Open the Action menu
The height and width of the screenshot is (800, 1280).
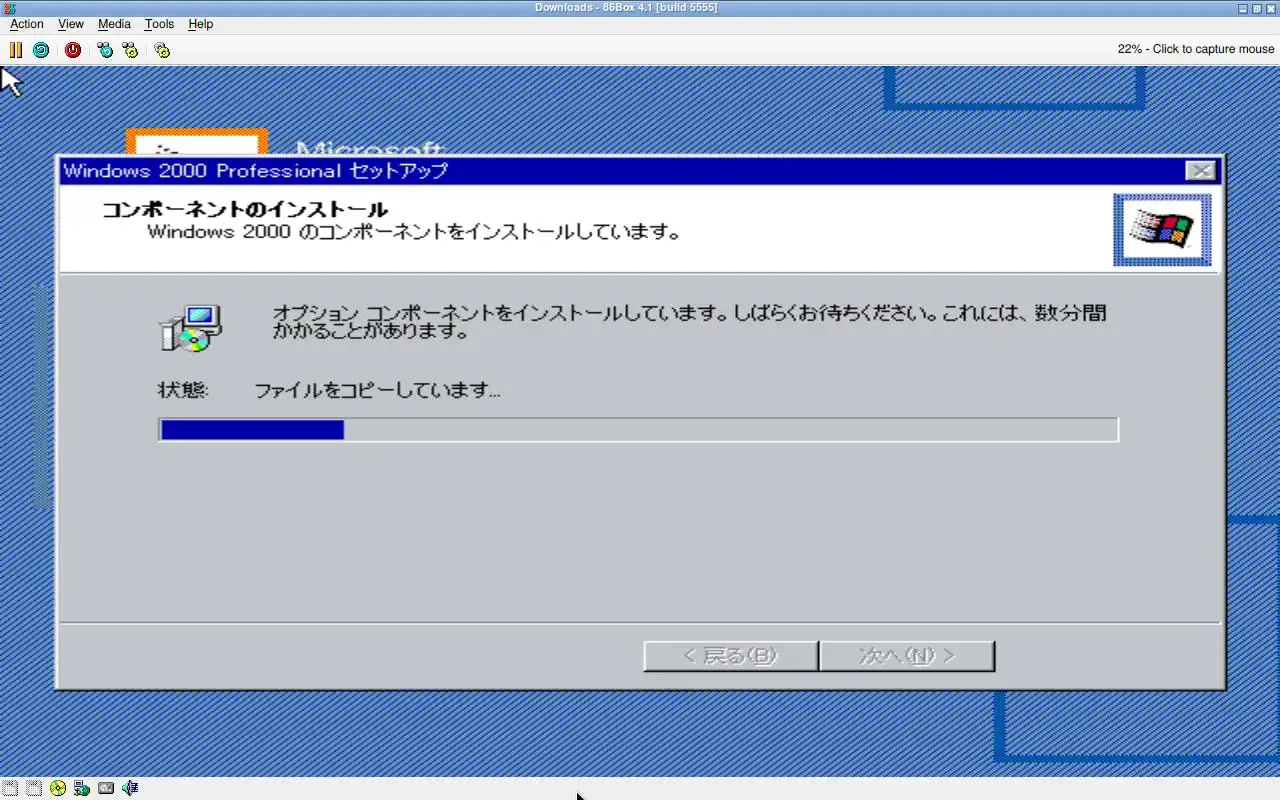coord(27,24)
